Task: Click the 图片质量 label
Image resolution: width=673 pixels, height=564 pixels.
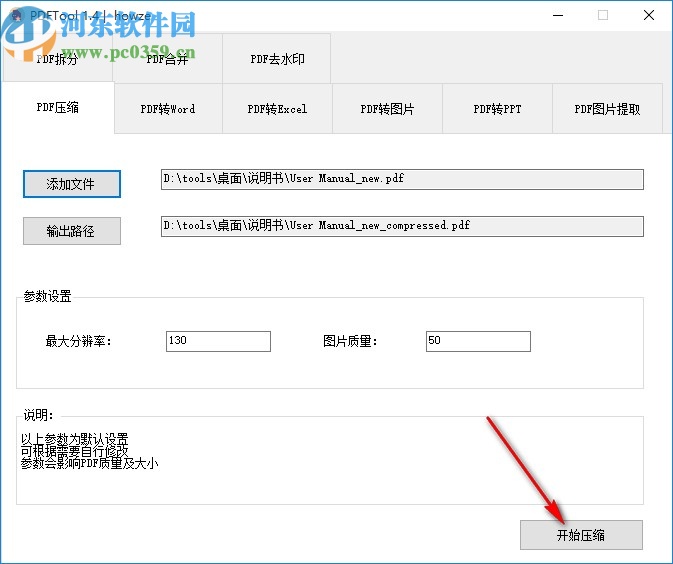Action: [350, 341]
